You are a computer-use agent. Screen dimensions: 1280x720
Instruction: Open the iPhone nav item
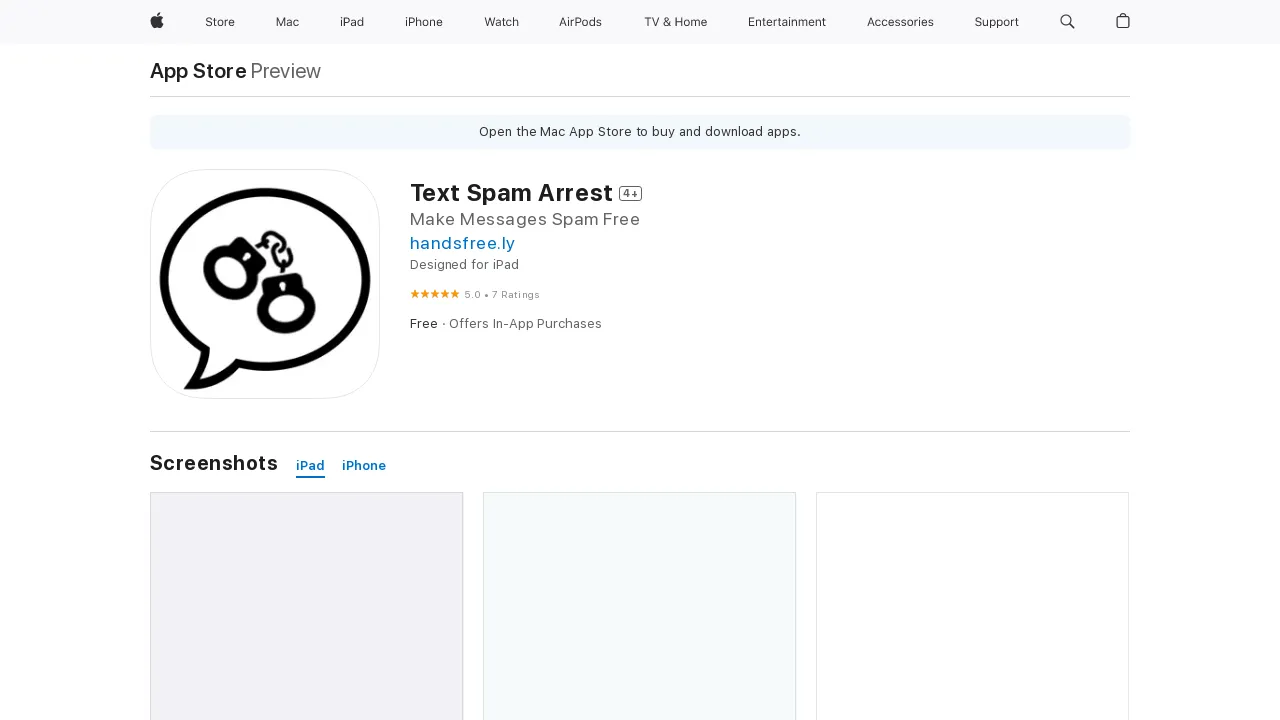click(x=424, y=22)
